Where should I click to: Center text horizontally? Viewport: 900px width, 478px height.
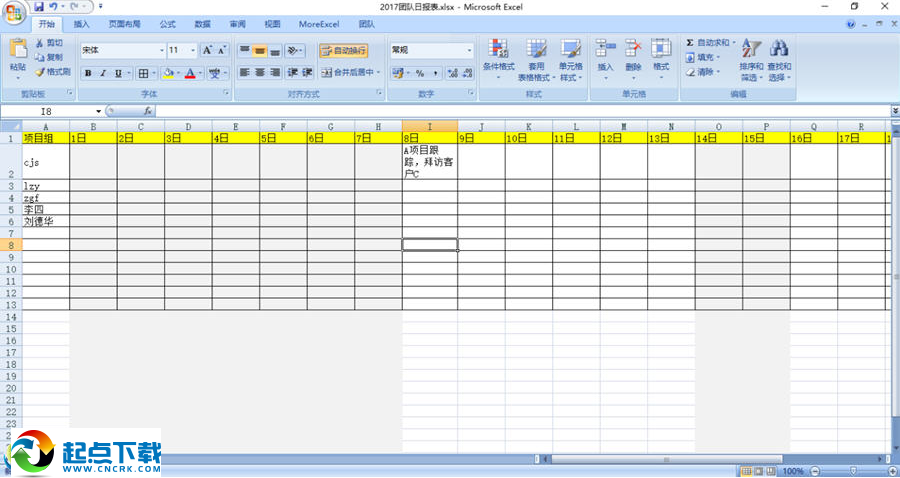(260, 72)
